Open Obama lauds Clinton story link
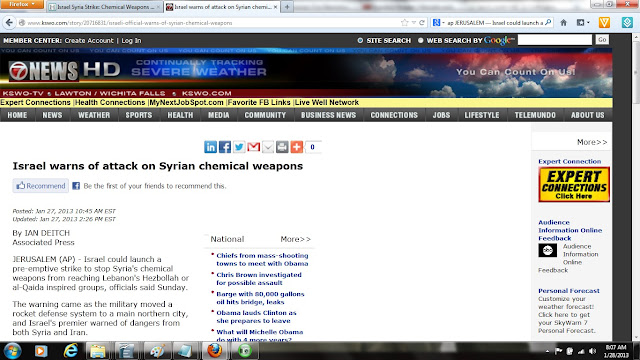This screenshot has height=360, width=640. point(256,317)
